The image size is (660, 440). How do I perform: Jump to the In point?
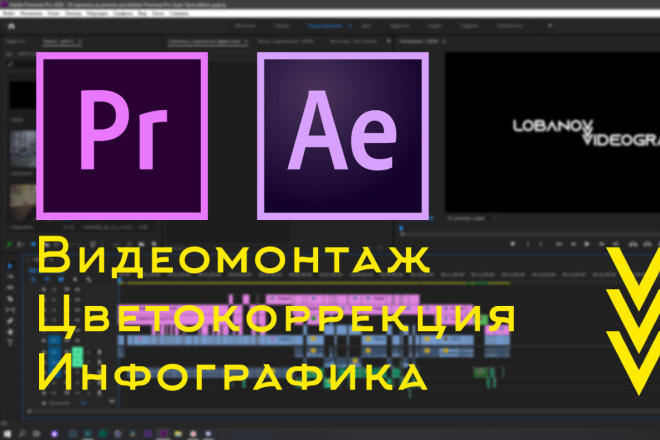tap(559, 244)
